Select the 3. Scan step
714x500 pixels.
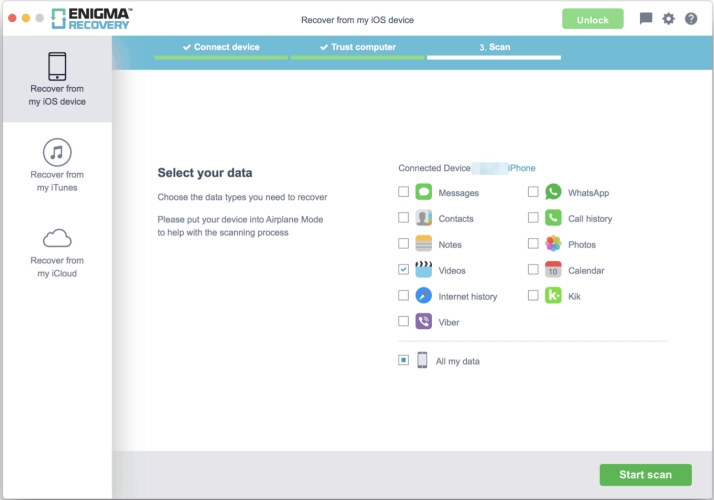click(494, 47)
